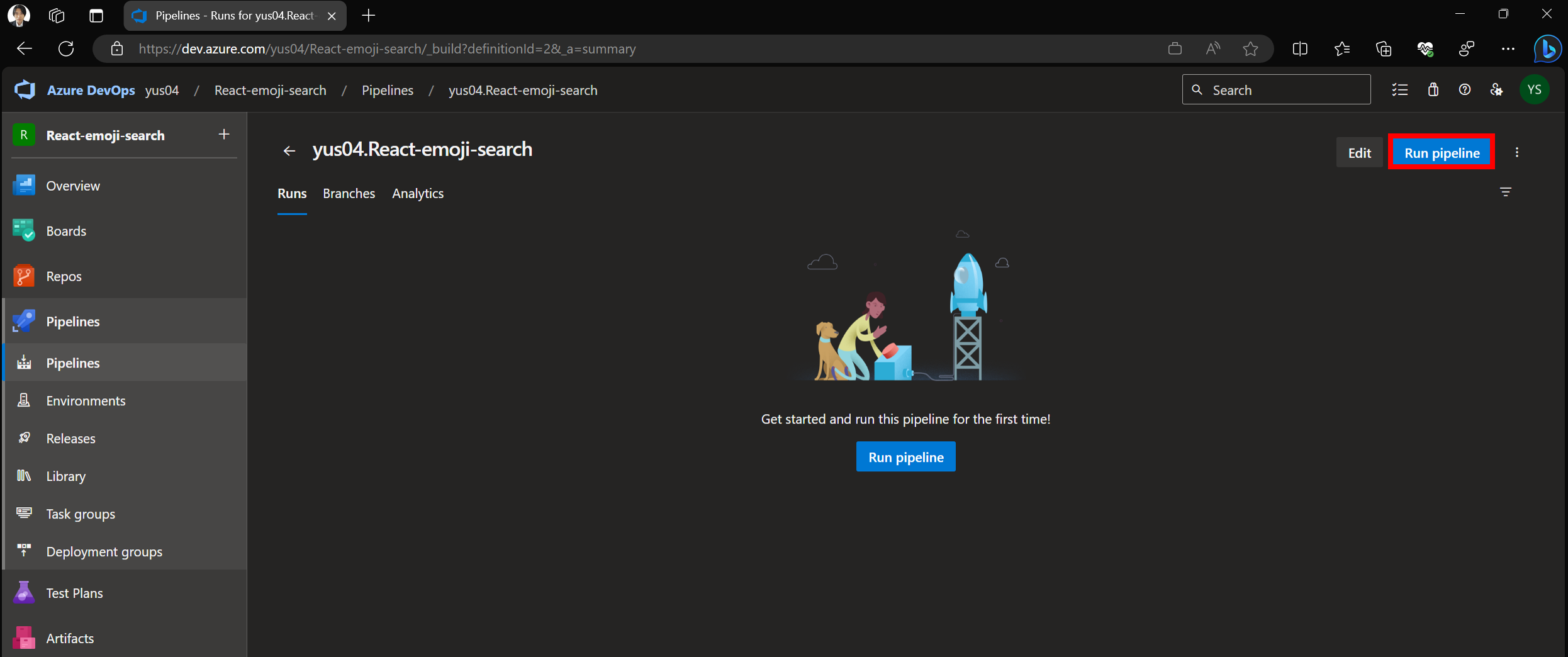1568x657 pixels.
Task: Open the Test Plans hub icon
Action: click(x=24, y=593)
